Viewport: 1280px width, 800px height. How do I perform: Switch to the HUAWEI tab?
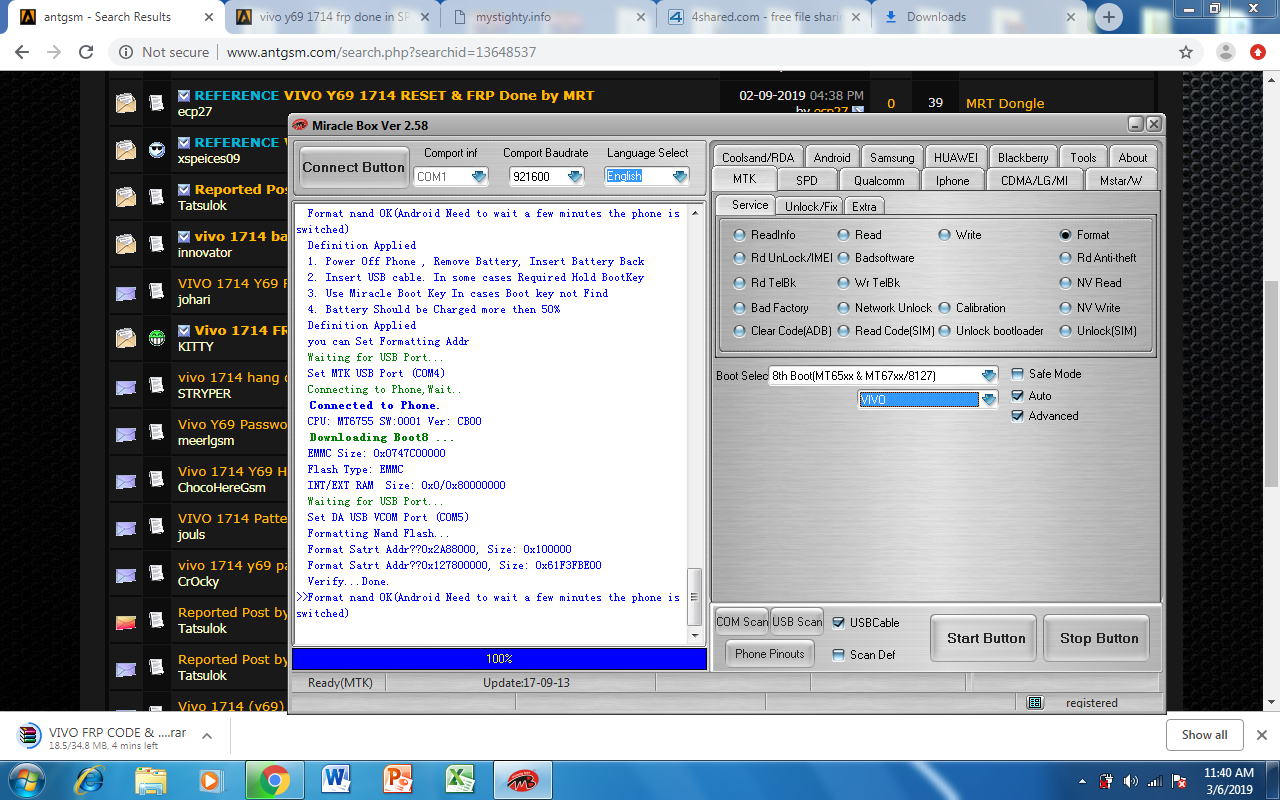click(x=956, y=158)
